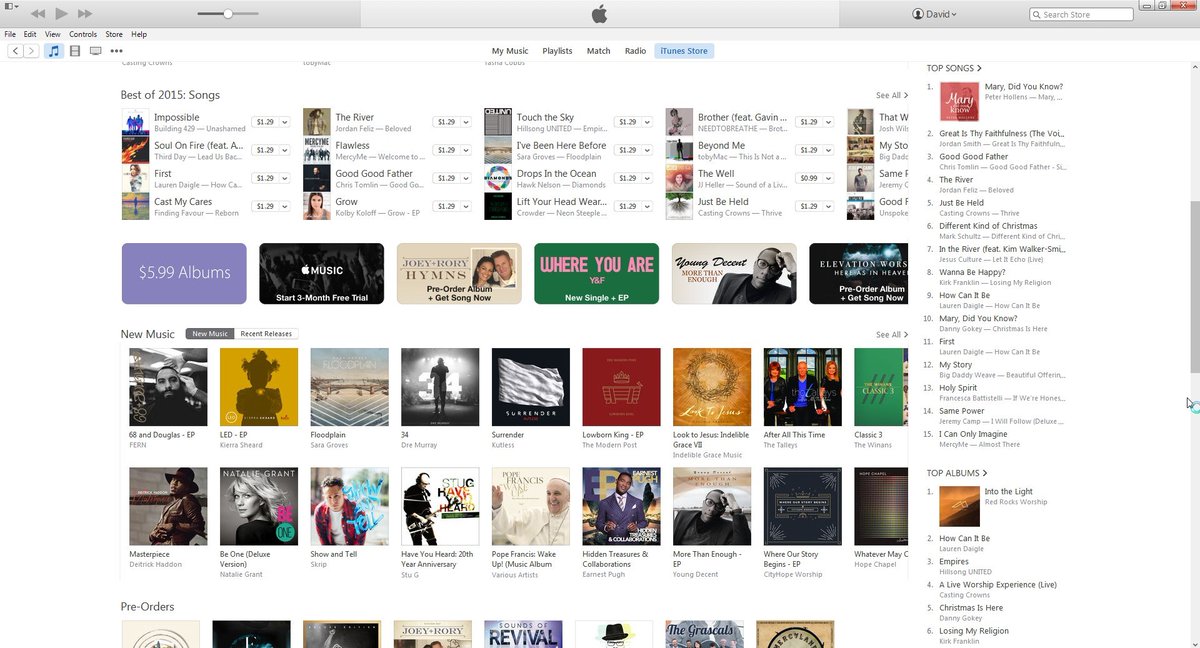
Task: Open Hidden Treasures & Collaborations cover
Action: pos(621,506)
